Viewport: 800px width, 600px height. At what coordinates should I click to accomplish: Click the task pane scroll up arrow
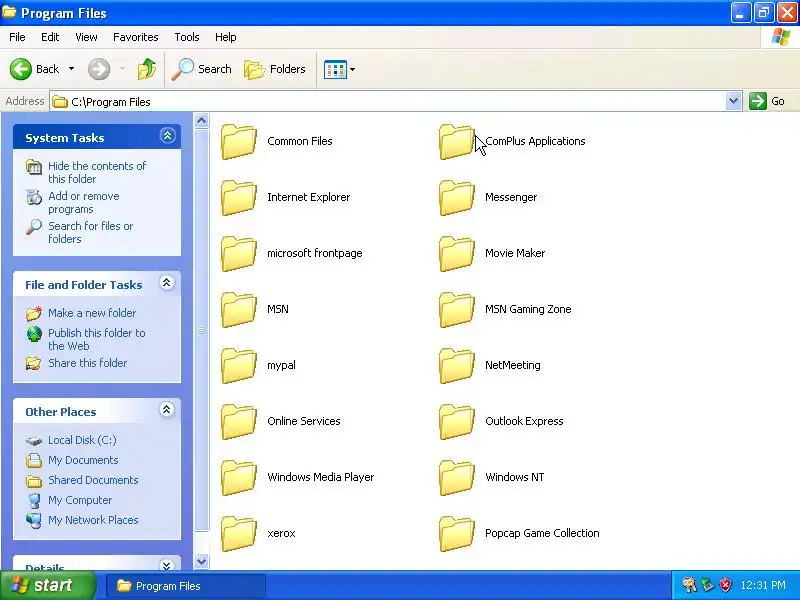pyautogui.click(x=202, y=121)
